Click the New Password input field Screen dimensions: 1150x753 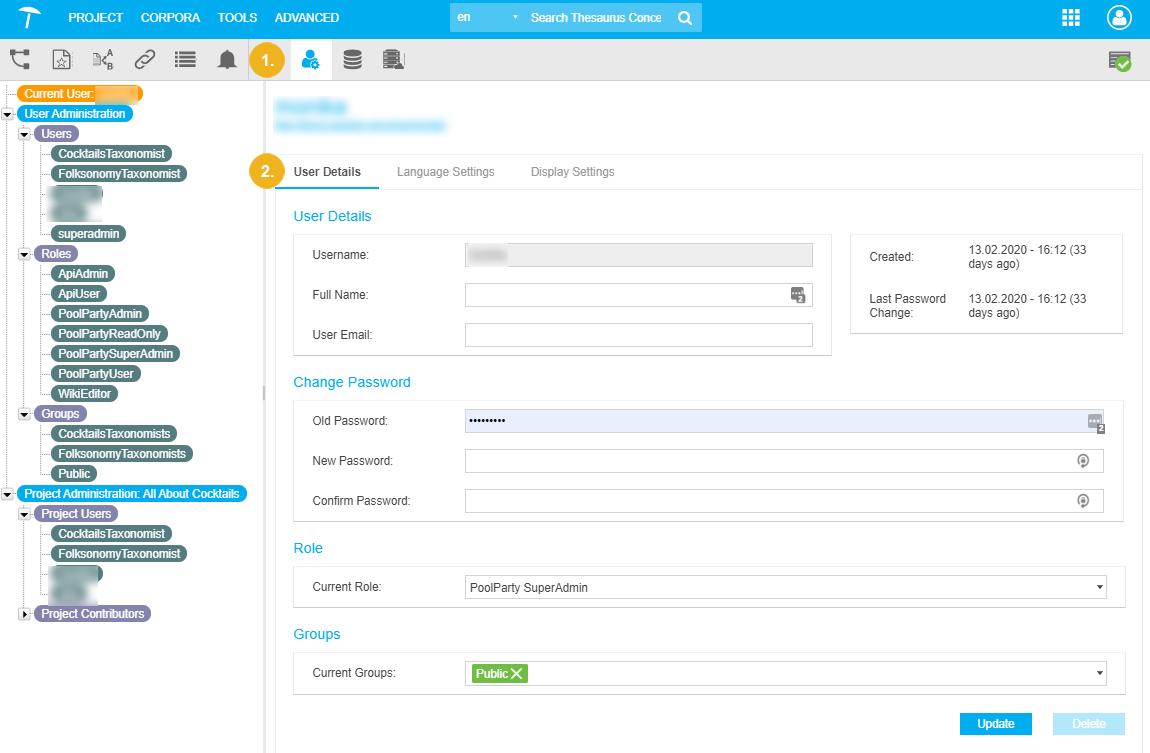[x=784, y=461]
